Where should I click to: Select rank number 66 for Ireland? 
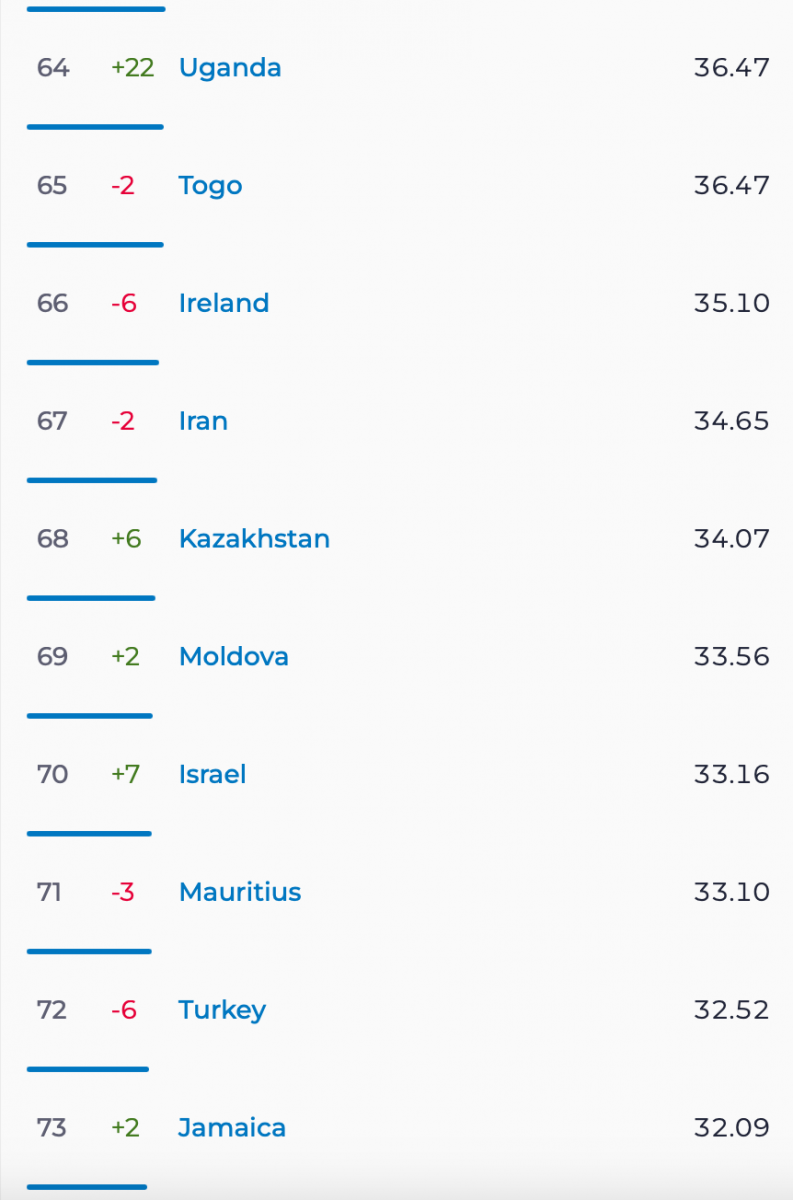[52, 303]
